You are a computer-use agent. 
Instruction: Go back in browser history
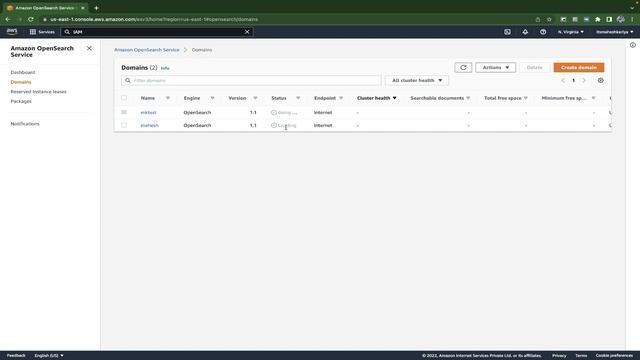[x=8, y=19]
